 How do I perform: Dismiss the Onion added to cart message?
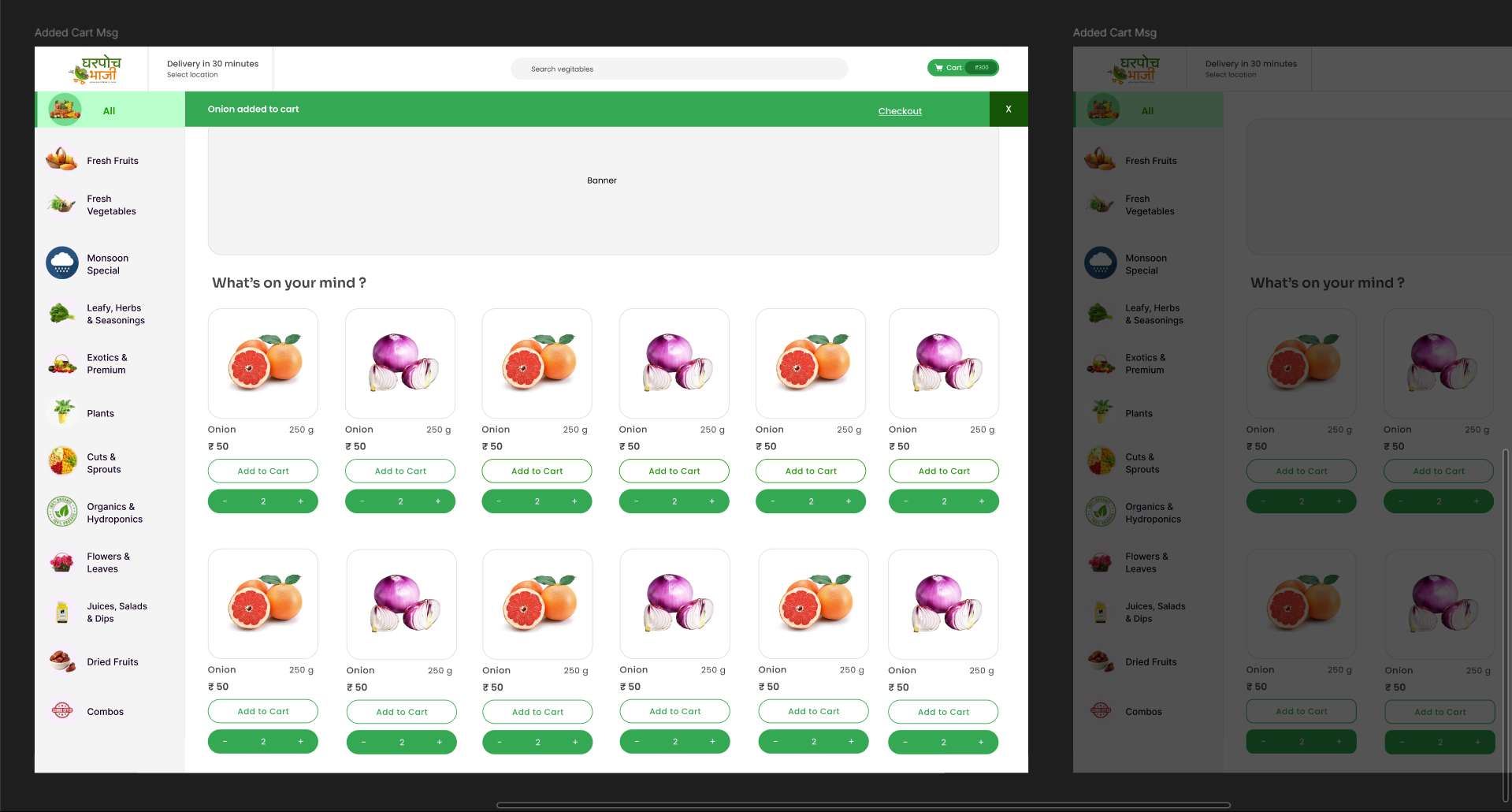pyautogui.click(x=1009, y=109)
